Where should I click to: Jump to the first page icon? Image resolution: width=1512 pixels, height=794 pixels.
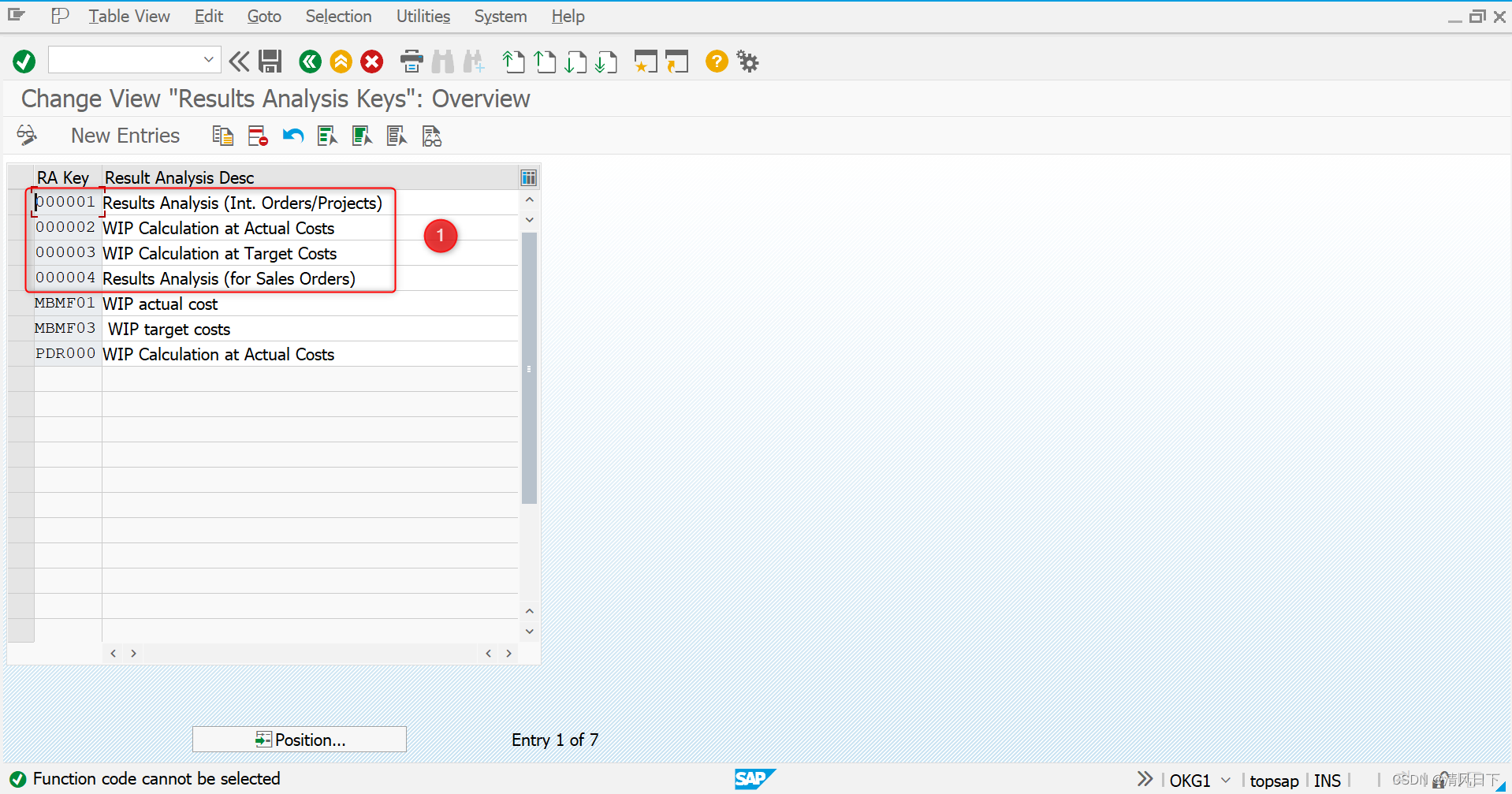513,61
